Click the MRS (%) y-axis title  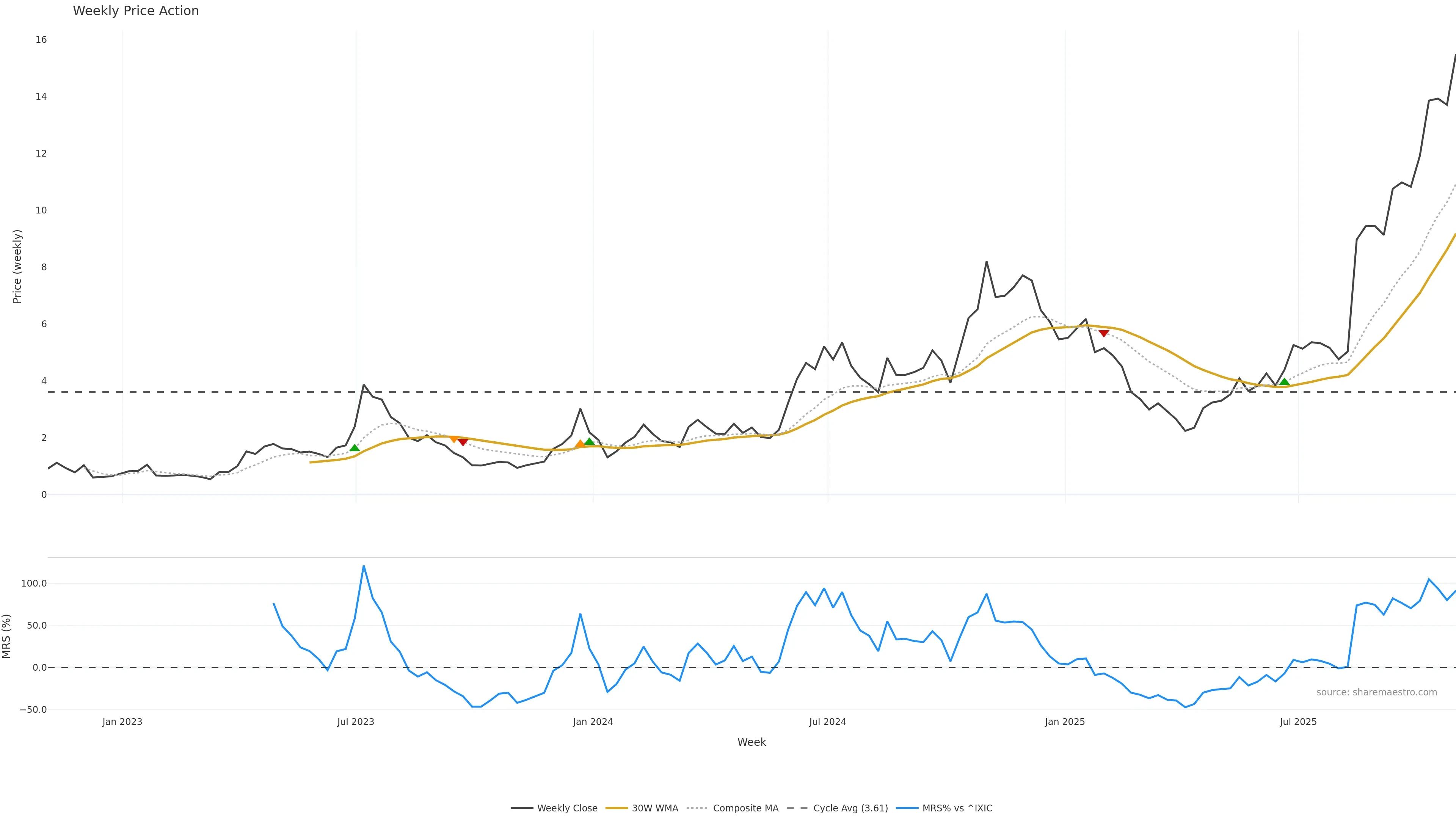[x=7, y=636]
